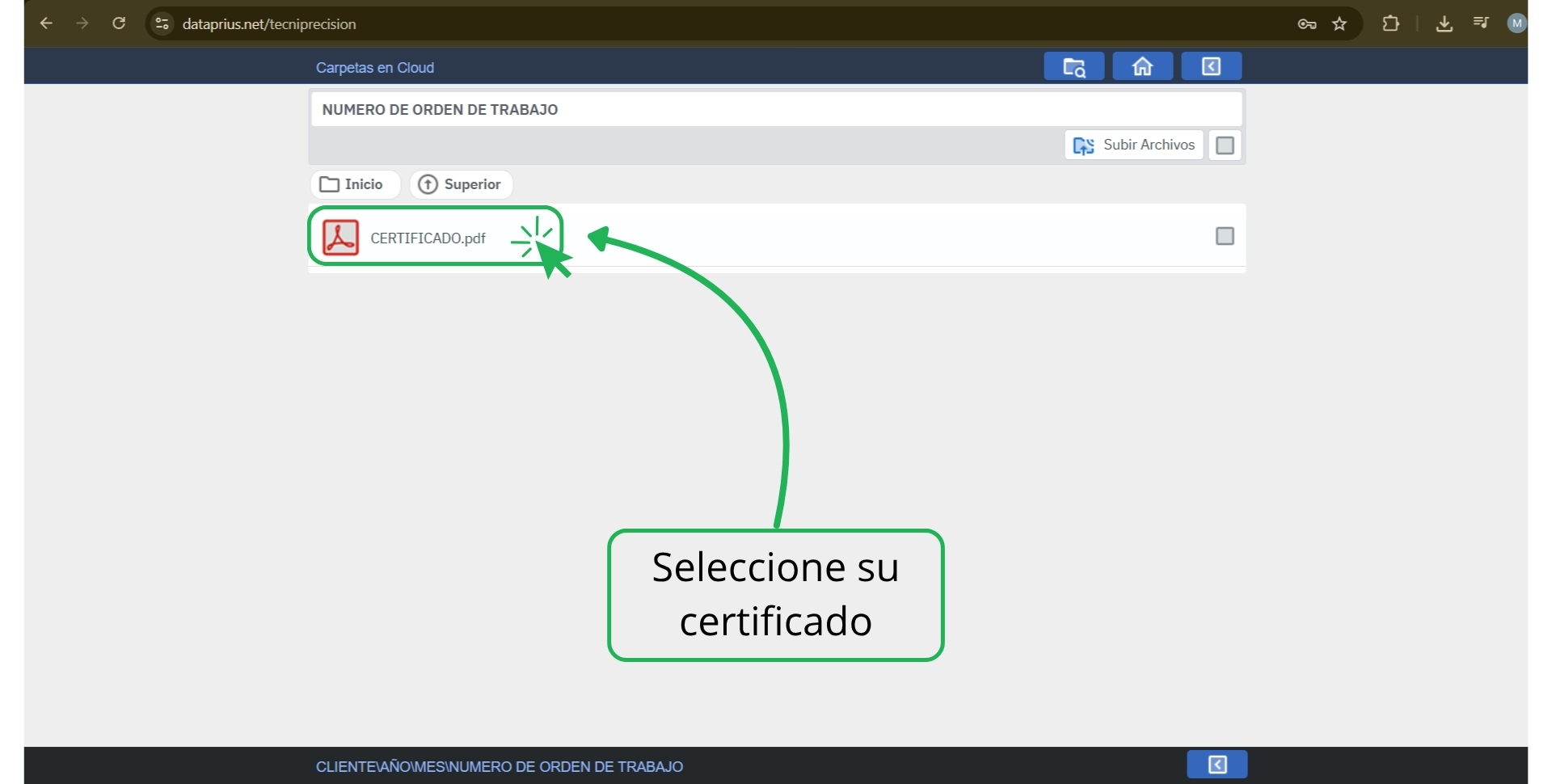
Task: Tick the checkbox for CERTIFICADO.pdf
Action: pyautogui.click(x=1225, y=236)
